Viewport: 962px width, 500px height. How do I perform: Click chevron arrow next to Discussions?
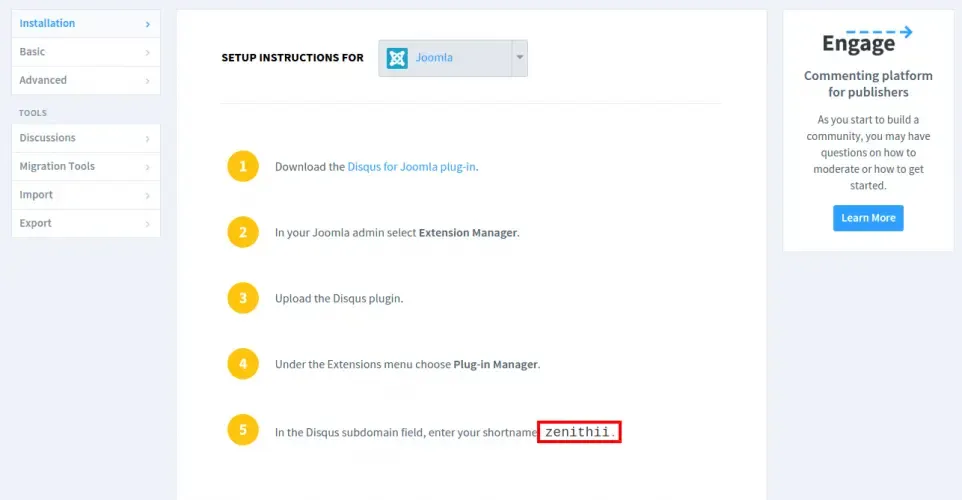(x=147, y=139)
